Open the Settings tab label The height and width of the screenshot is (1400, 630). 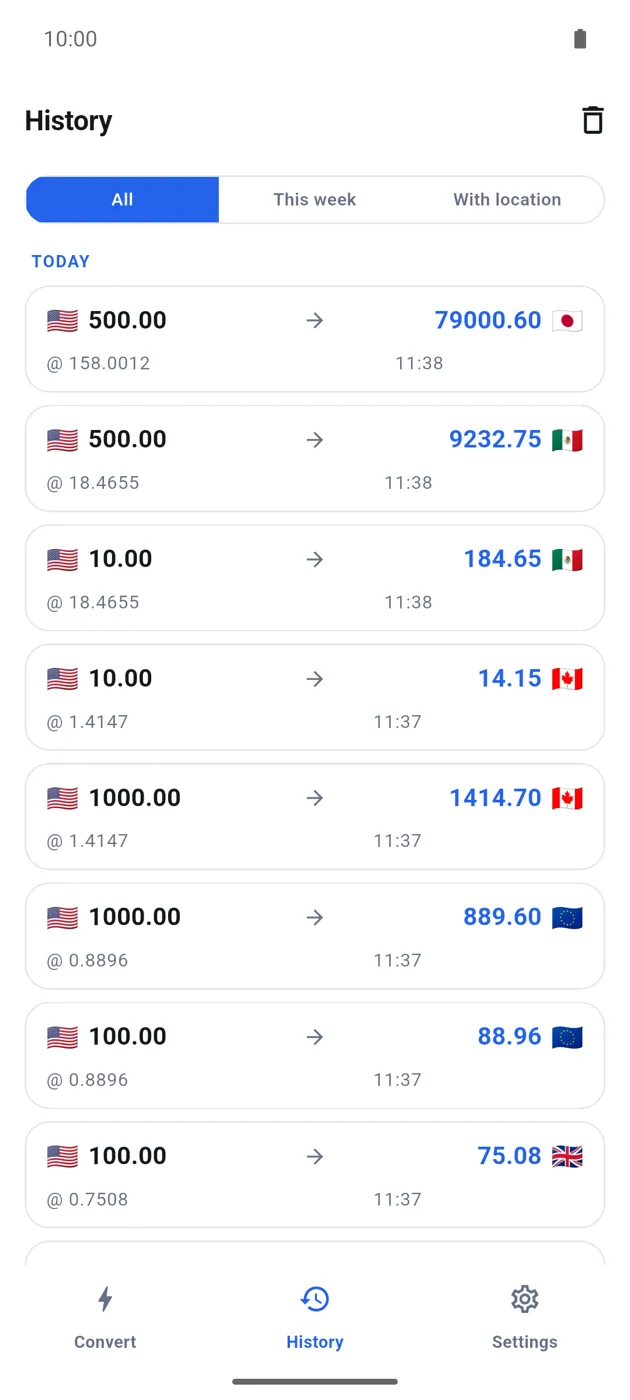[x=525, y=1342]
